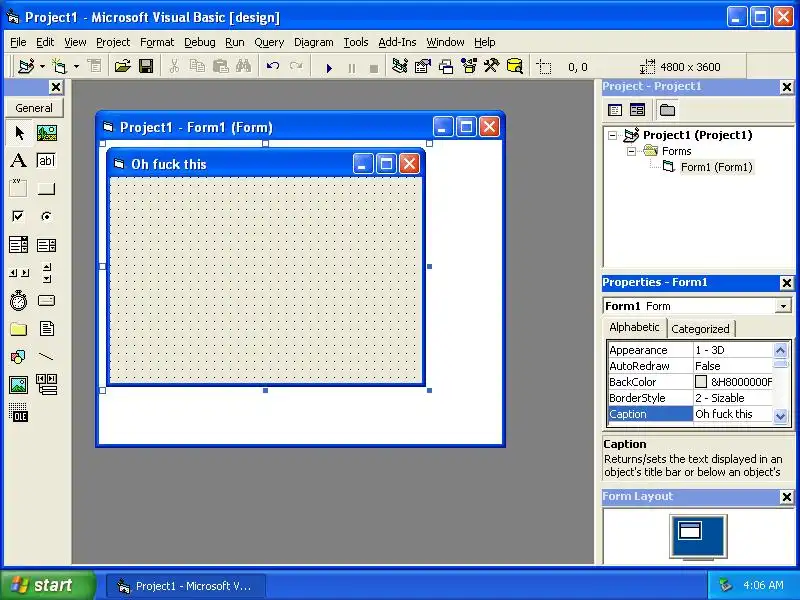Click Add Standard EXE Project toolbar icon

(x=26, y=66)
